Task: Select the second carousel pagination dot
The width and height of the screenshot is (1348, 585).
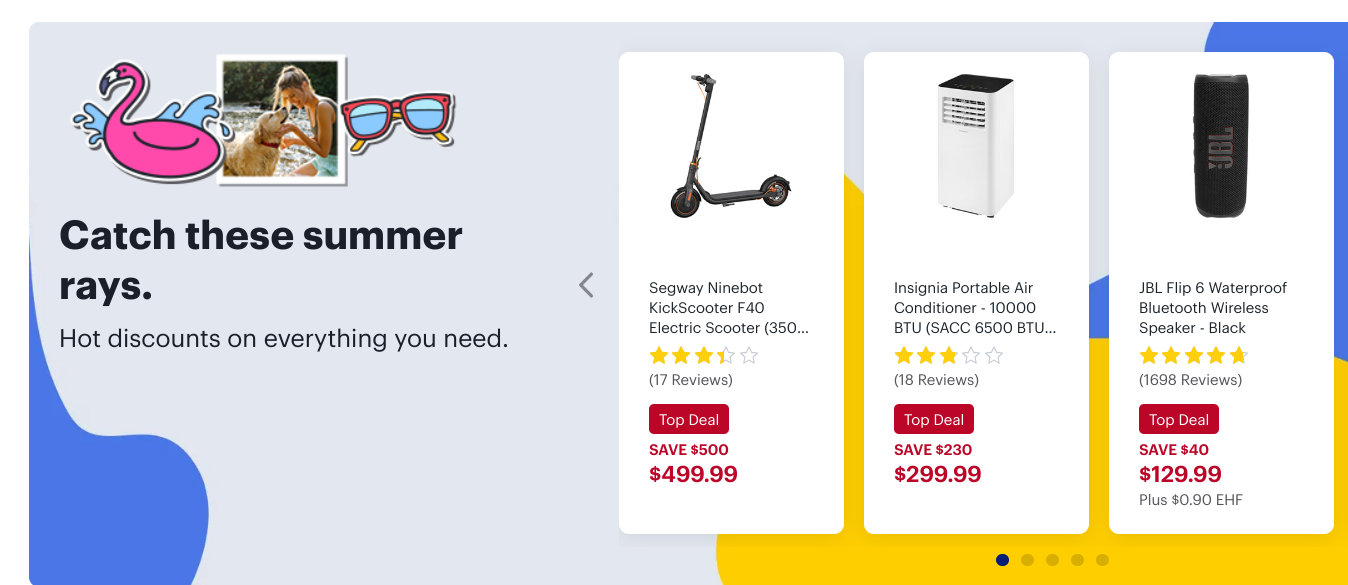Action: [1028, 560]
